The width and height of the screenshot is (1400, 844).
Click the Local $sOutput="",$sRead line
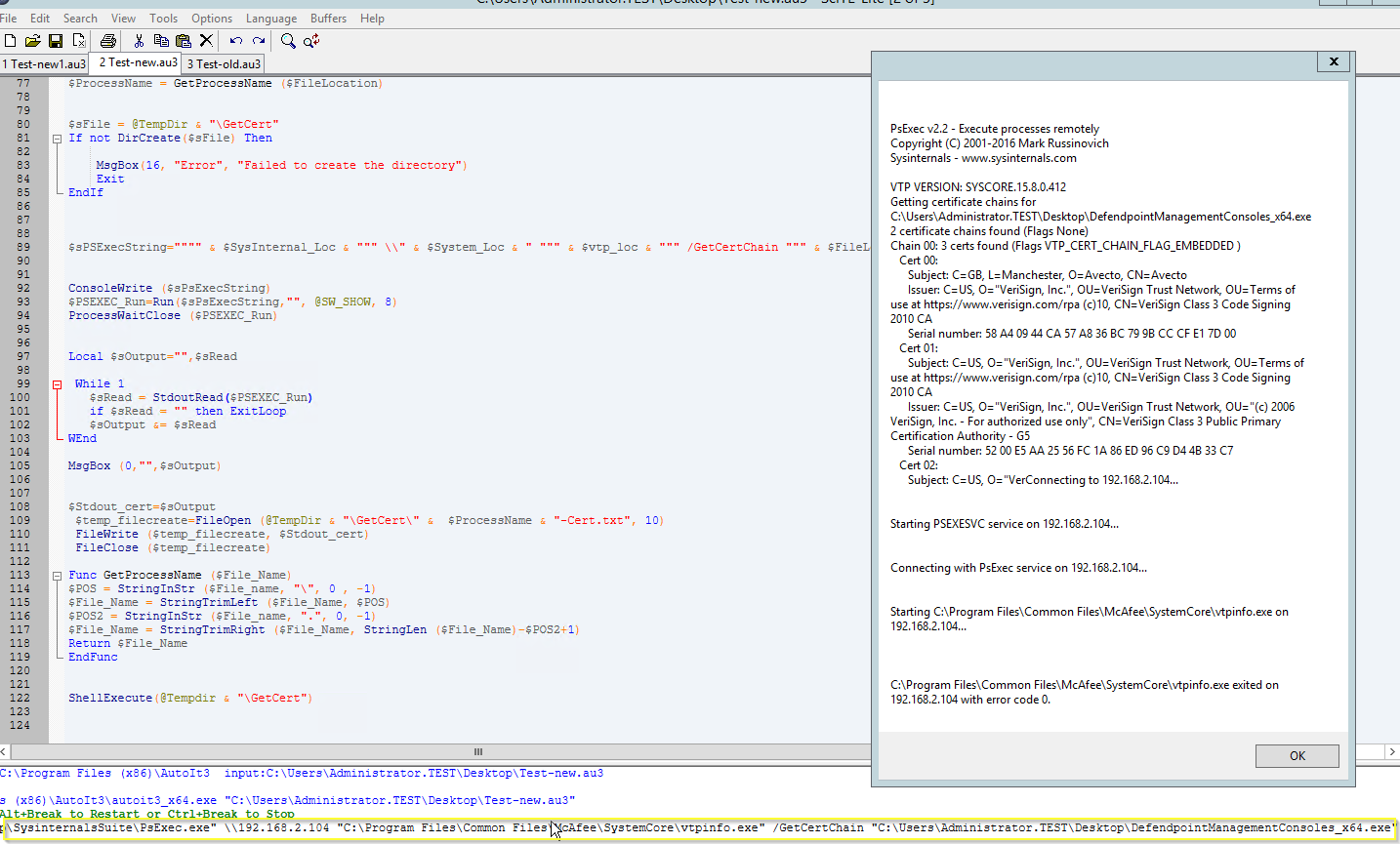(x=152, y=357)
